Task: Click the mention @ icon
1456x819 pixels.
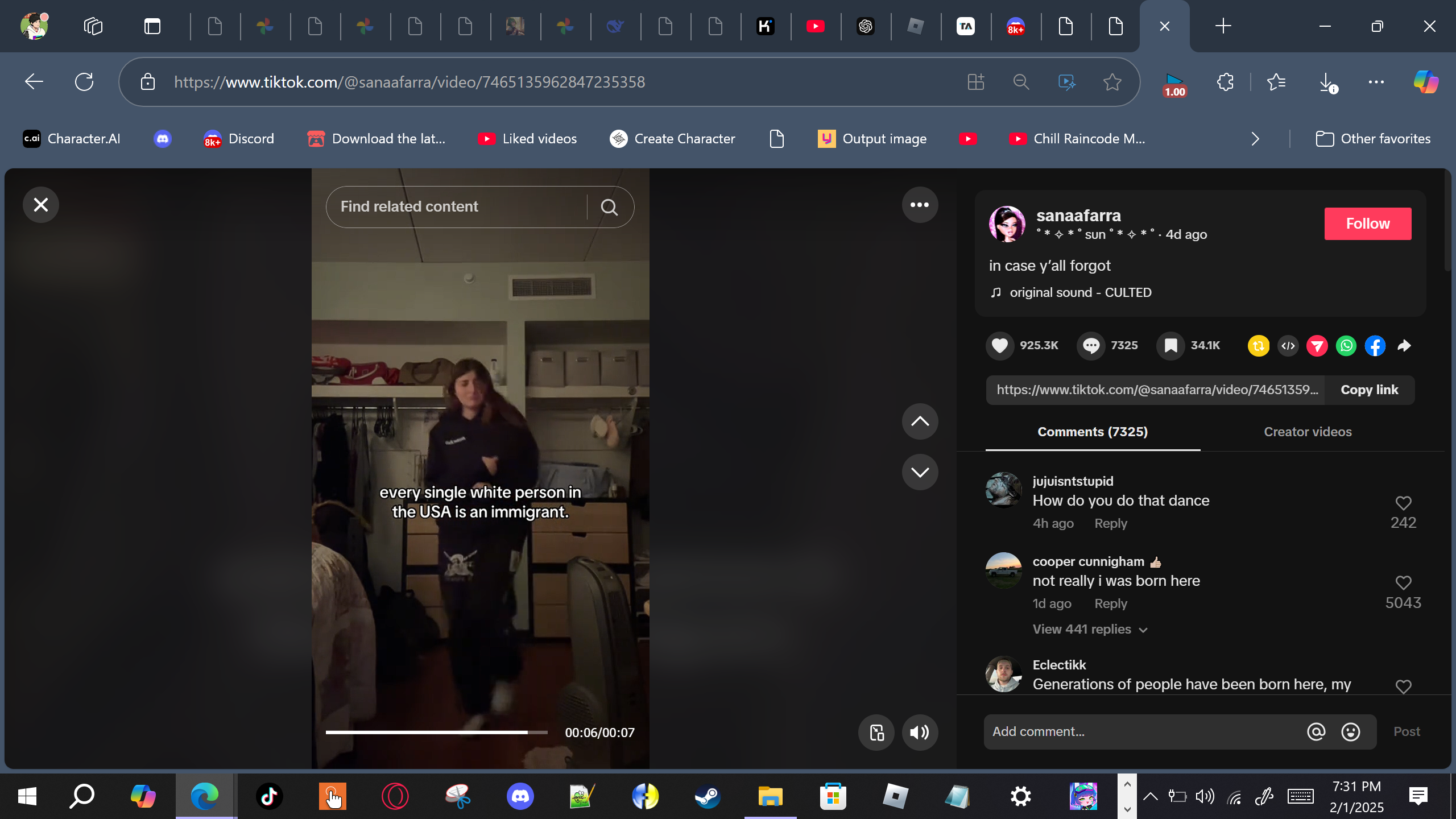Action: click(1316, 732)
